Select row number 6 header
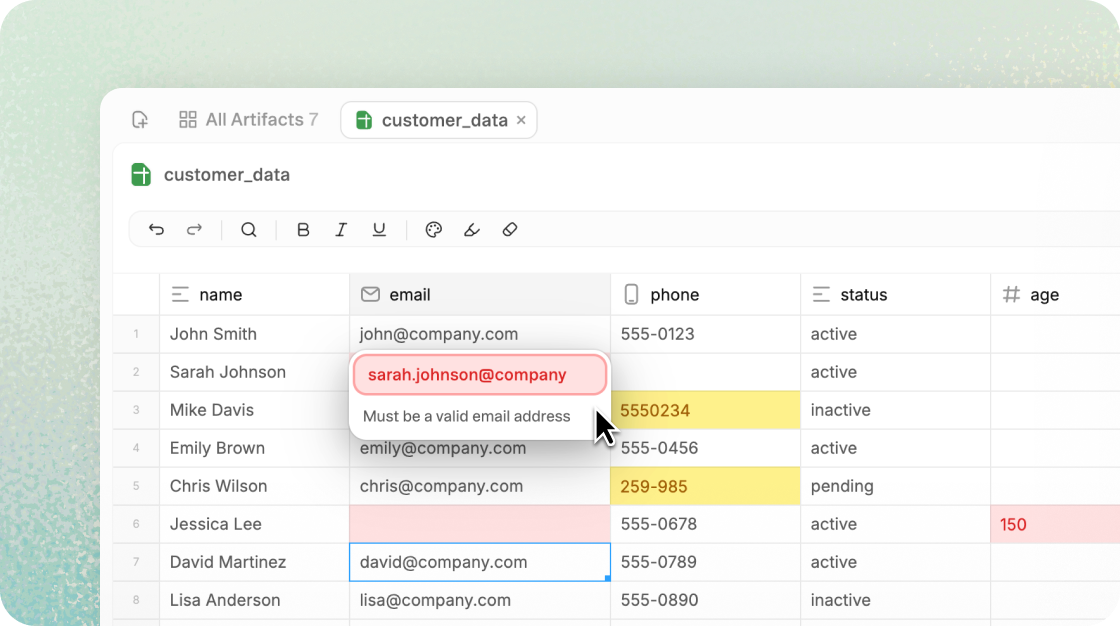The height and width of the screenshot is (626, 1120). [x=136, y=524]
